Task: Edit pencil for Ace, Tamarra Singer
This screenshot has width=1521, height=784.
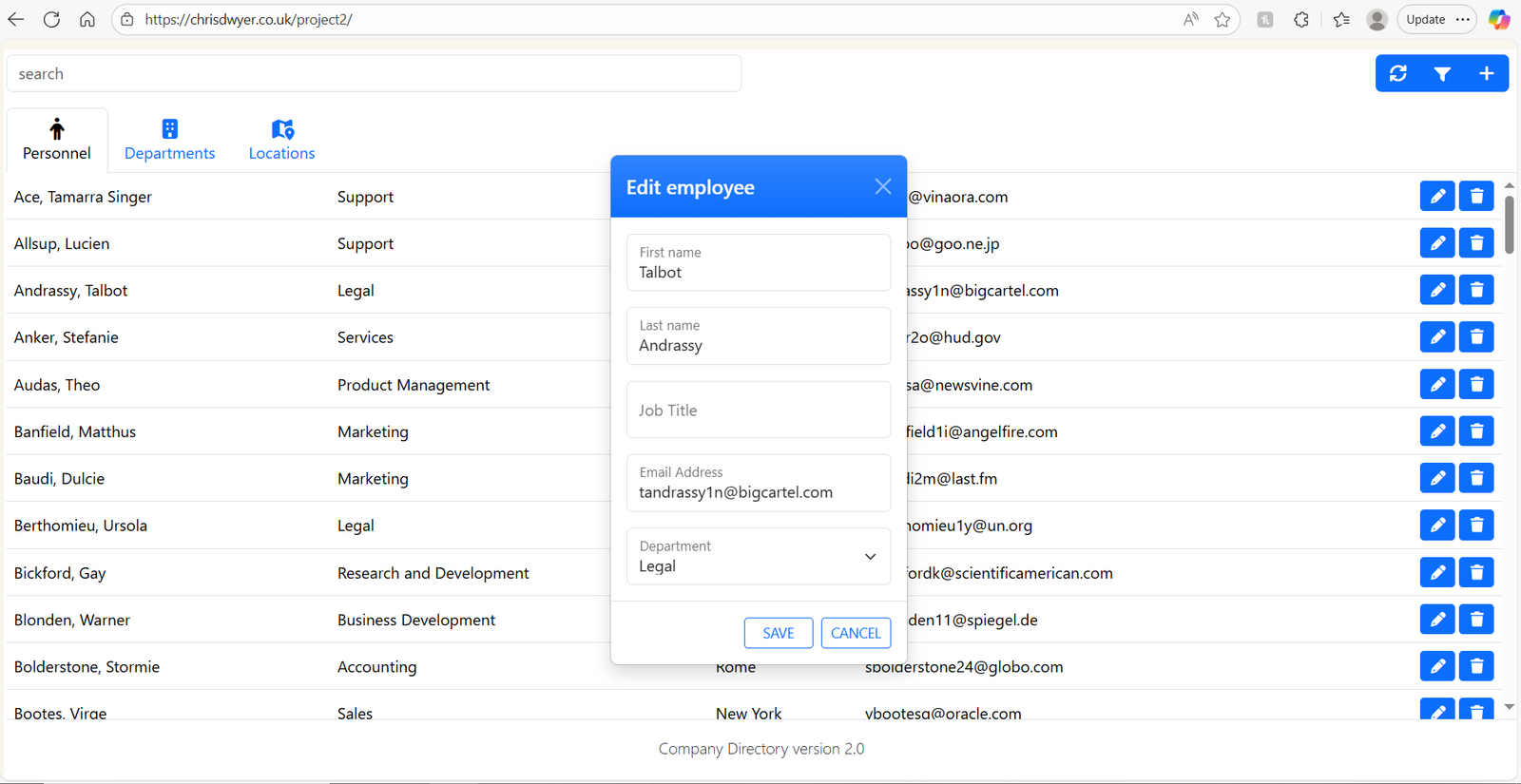Action: coord(1437,196)
